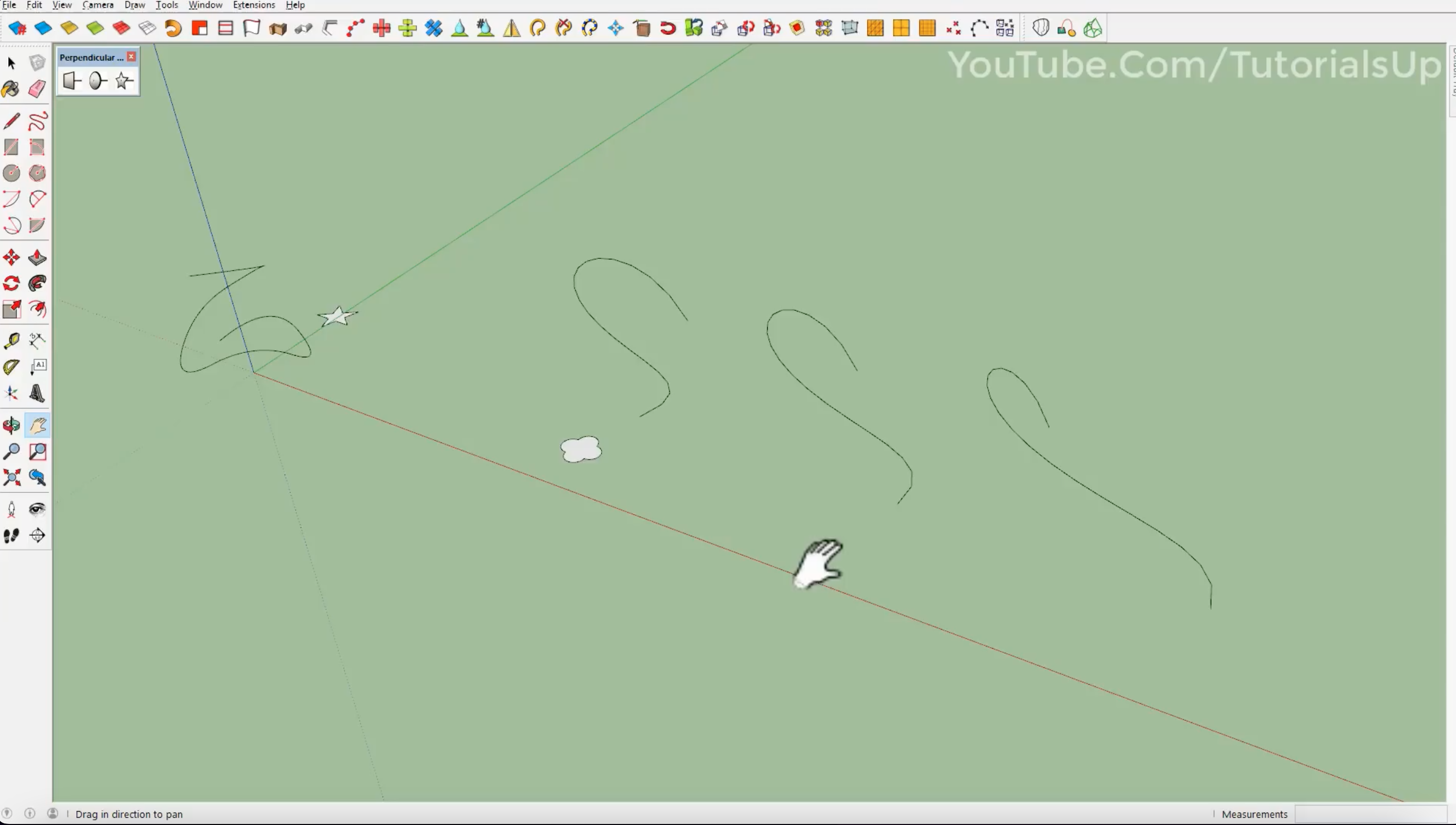Click the red horseshoe magnet icon
1456x825 pixels.
(x=668, y=28)
